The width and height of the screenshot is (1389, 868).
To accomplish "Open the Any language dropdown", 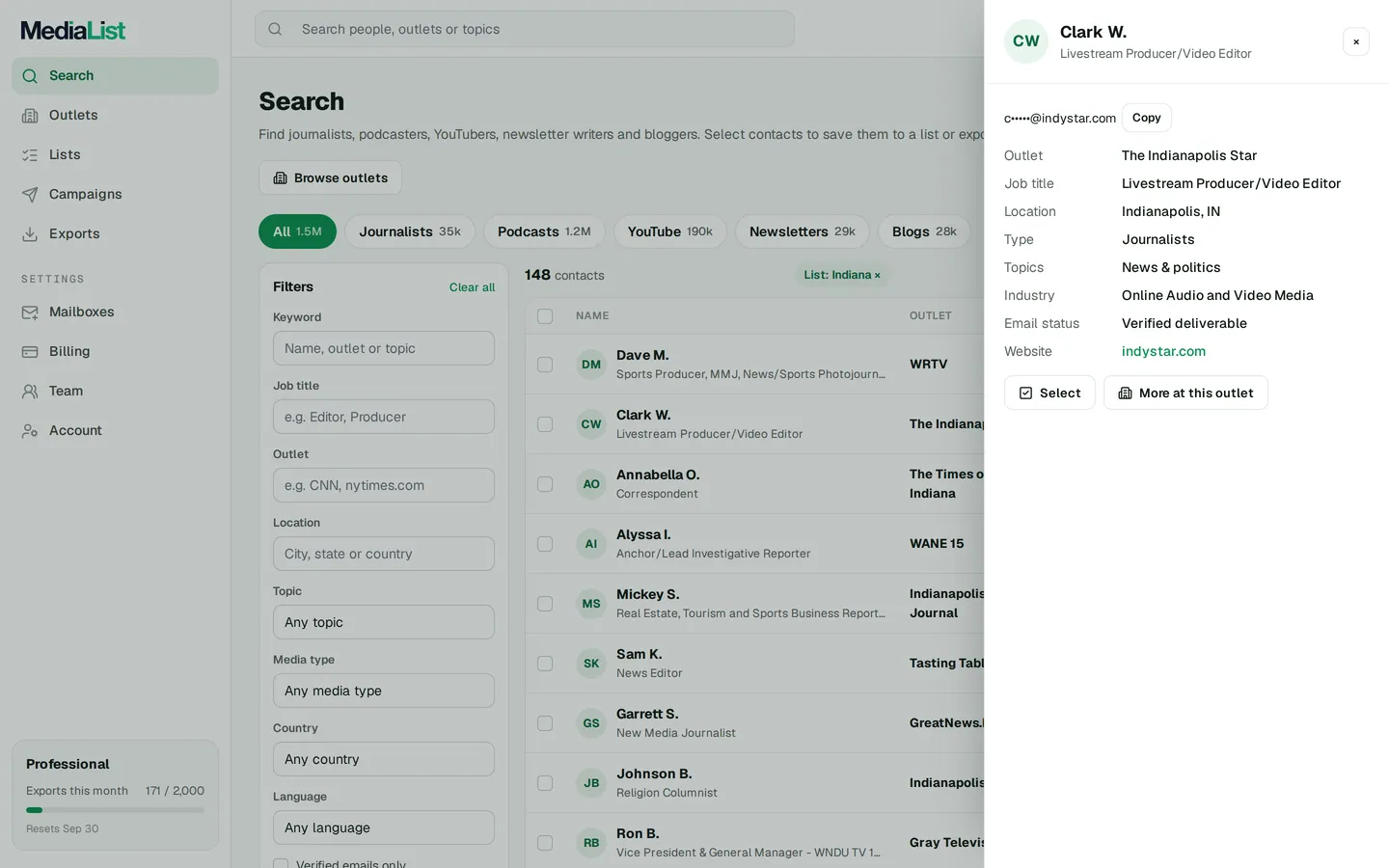I will (x=384, y=827).
